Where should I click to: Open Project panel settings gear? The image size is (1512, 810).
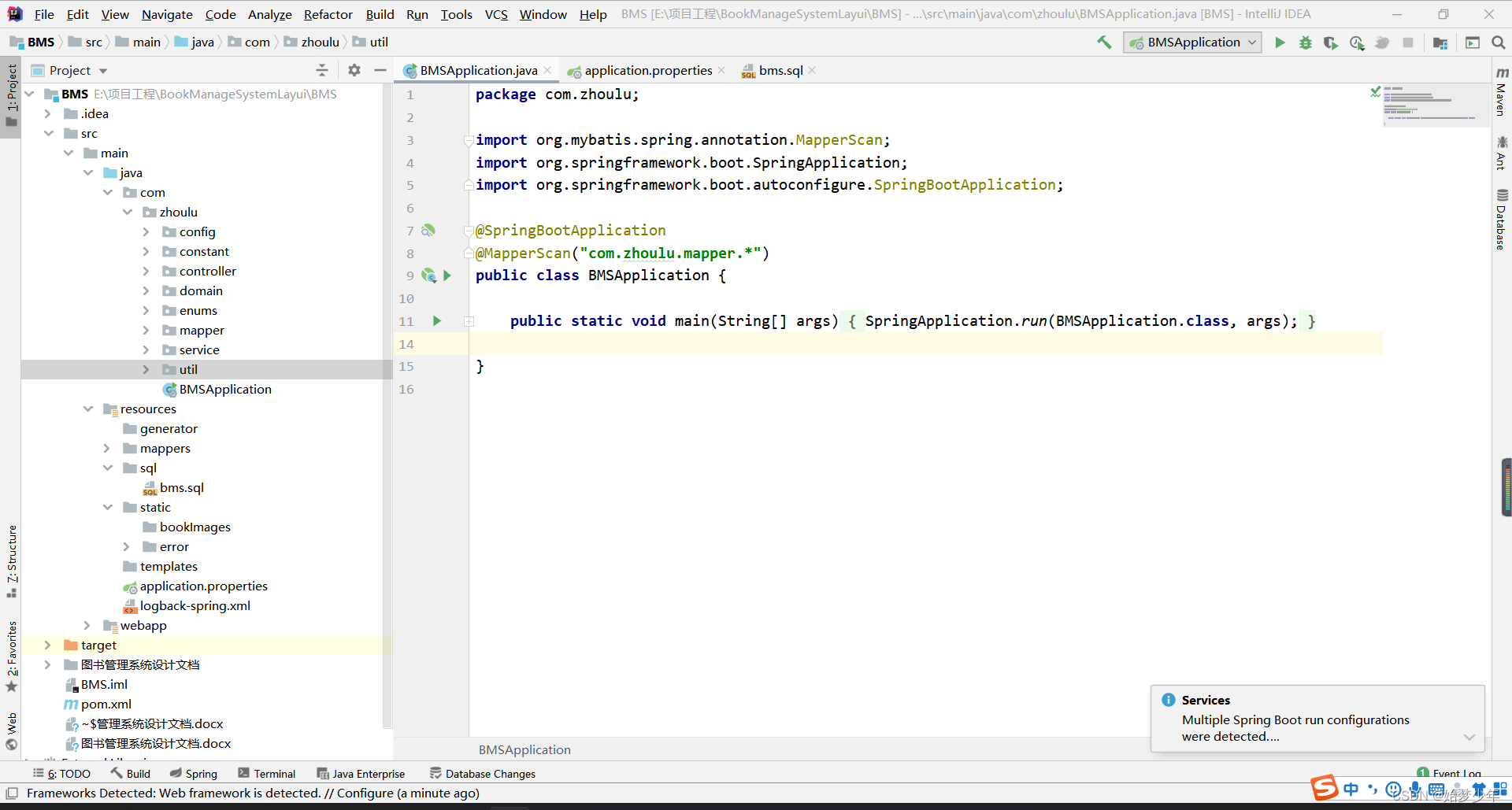354,70
